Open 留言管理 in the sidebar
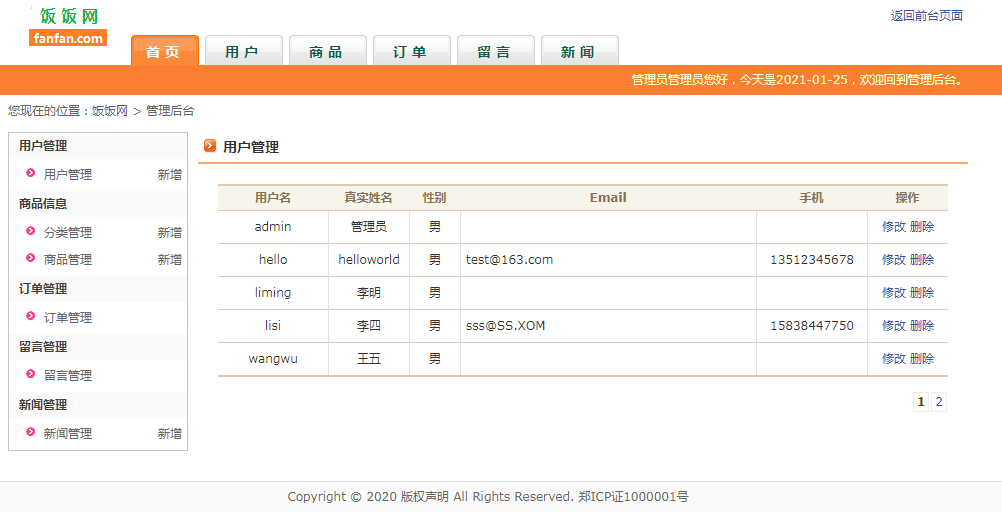 tap(68, 376)
